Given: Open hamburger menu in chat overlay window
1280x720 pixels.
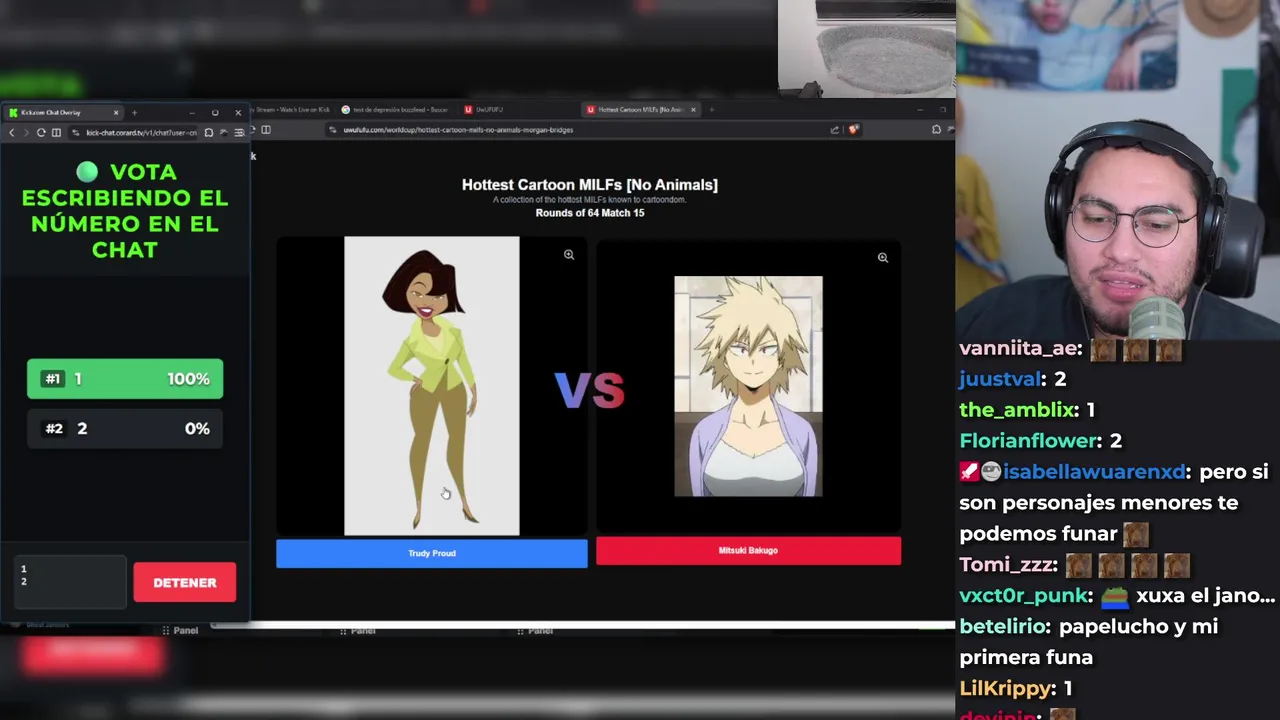Looking at the screenshot, I should pyautogui.click(x=238, y=132).
